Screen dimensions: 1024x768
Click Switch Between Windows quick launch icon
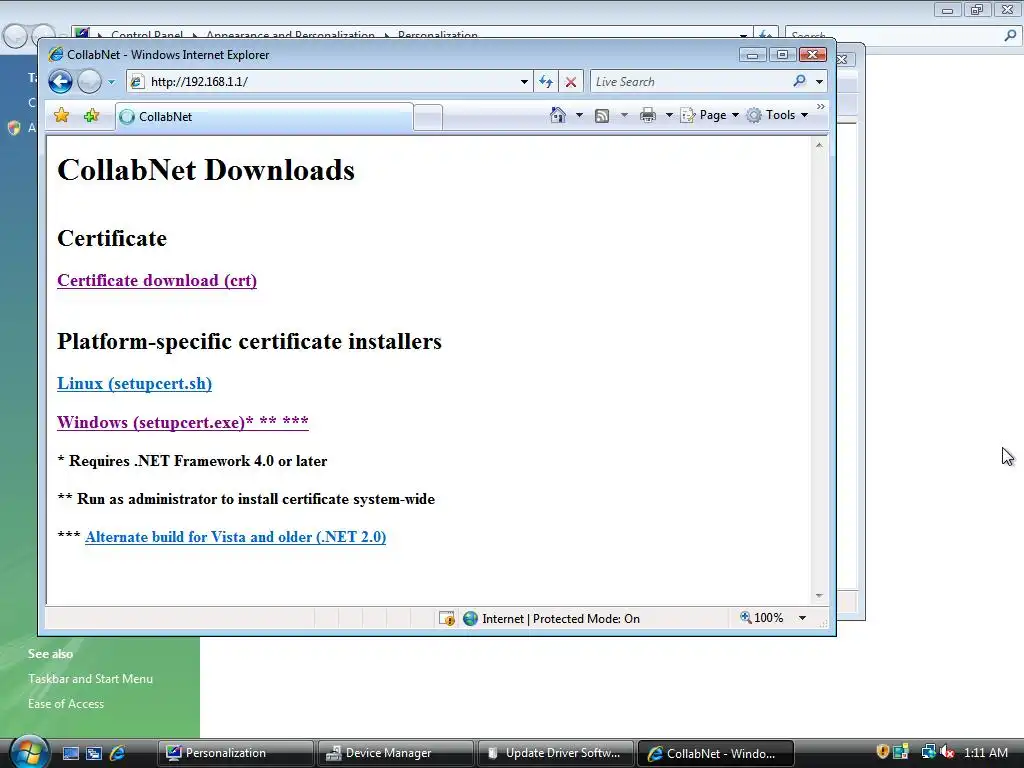(x=94, y=753)
